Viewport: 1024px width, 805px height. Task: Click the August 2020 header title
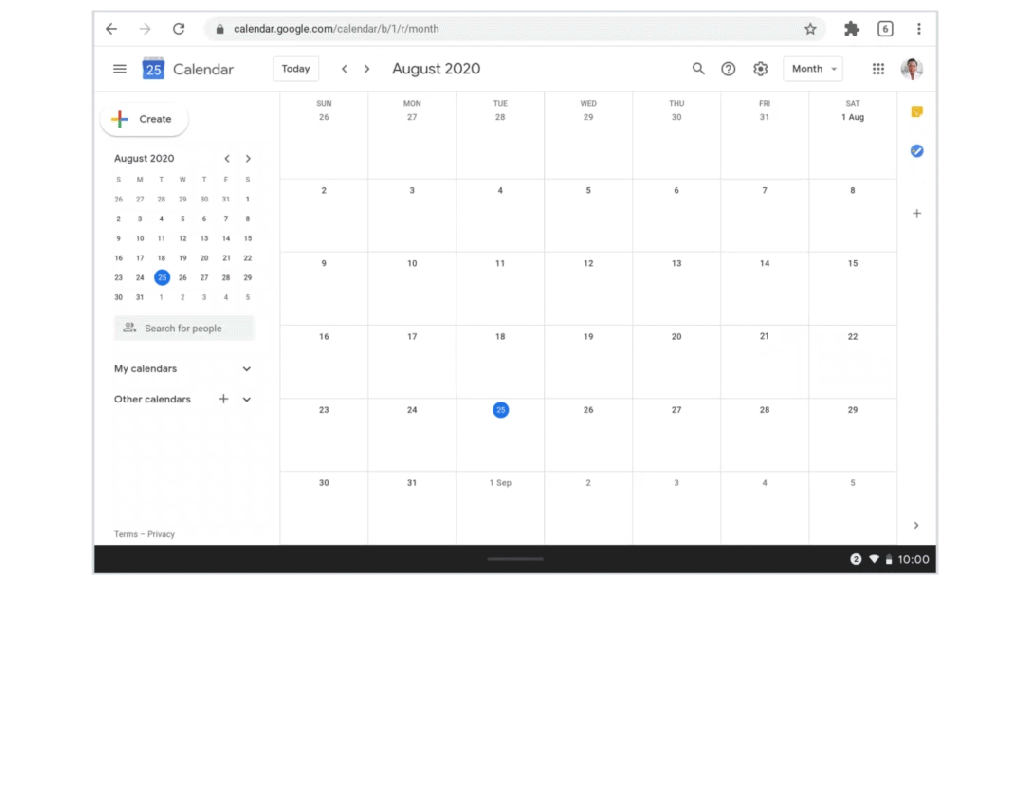tap(436, 69)
